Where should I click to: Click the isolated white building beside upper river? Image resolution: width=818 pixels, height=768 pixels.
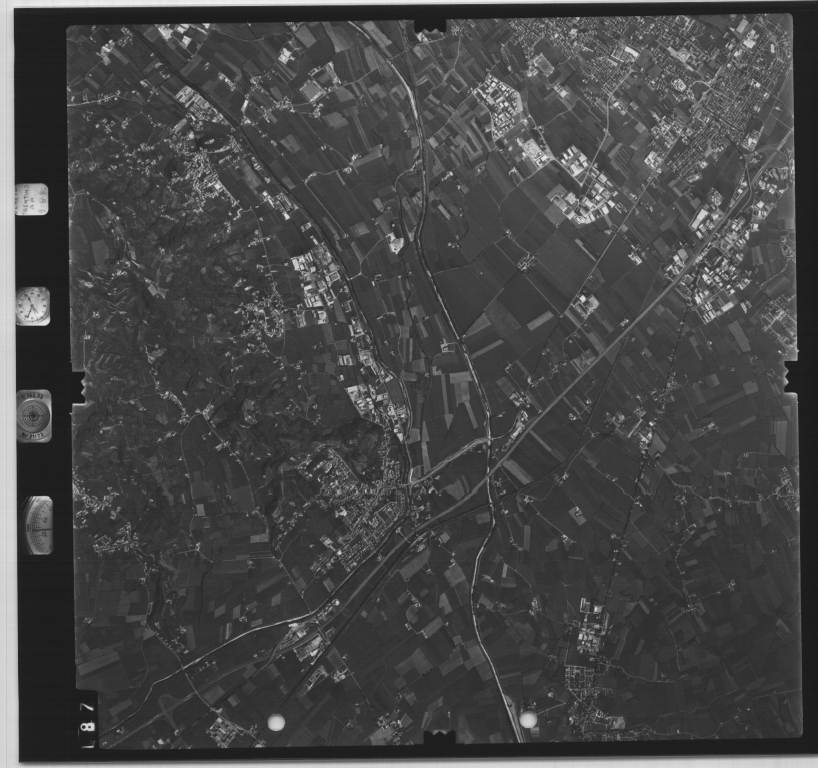(396, 243)
